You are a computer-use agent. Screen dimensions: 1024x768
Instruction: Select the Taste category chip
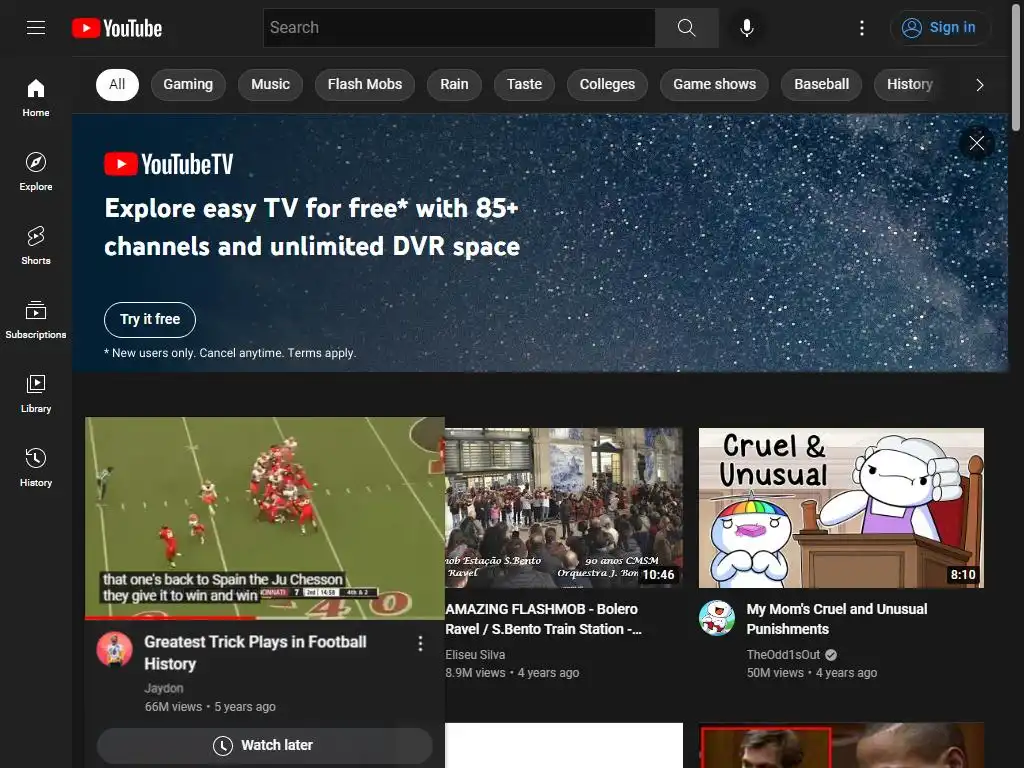[524, 84]
